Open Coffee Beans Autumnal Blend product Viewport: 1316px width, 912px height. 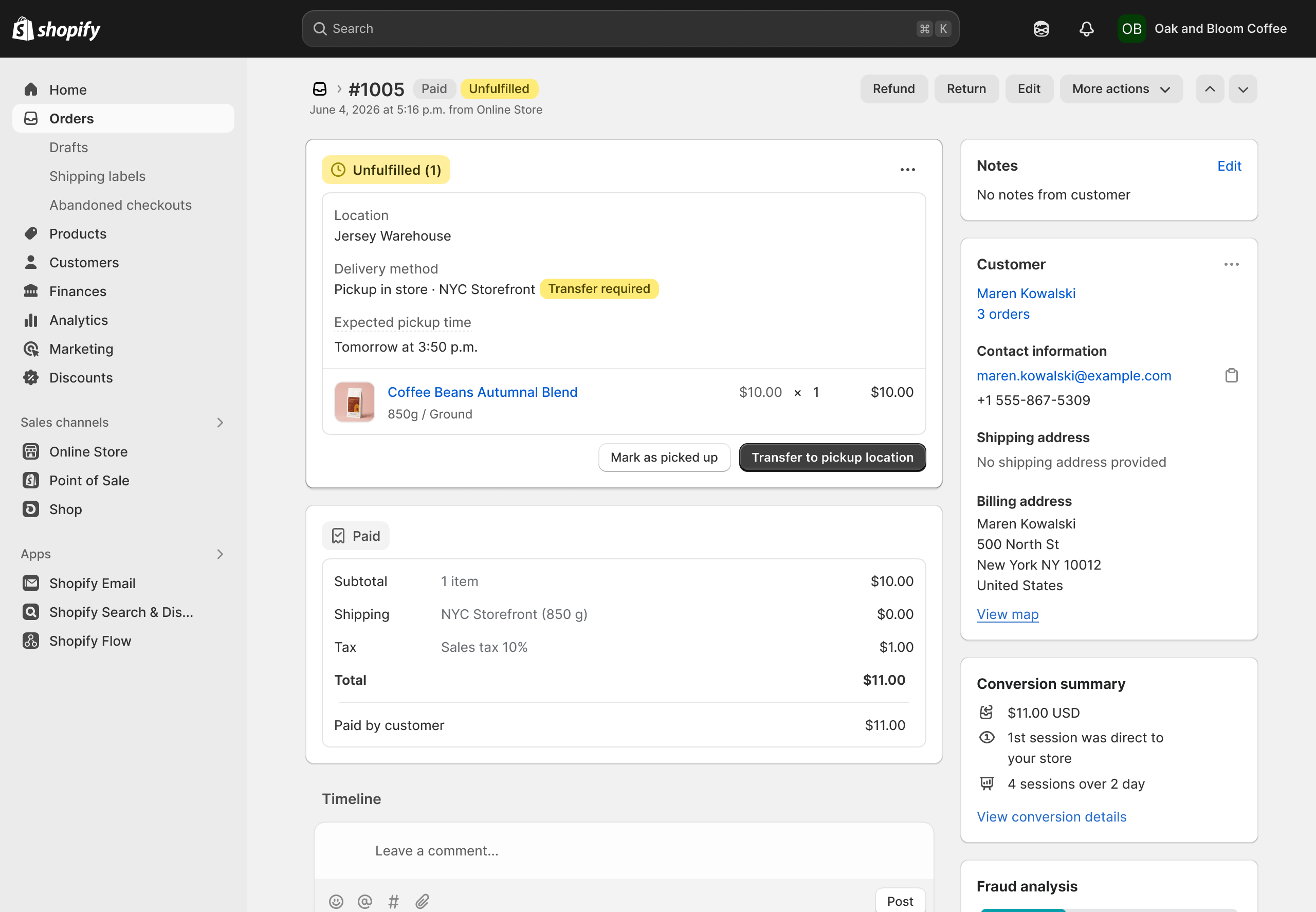click(482, 392)
